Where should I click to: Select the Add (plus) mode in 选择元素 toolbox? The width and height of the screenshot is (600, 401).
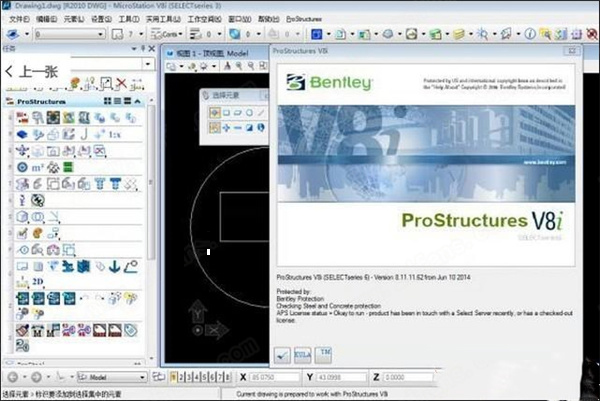[x=226, y=128]
